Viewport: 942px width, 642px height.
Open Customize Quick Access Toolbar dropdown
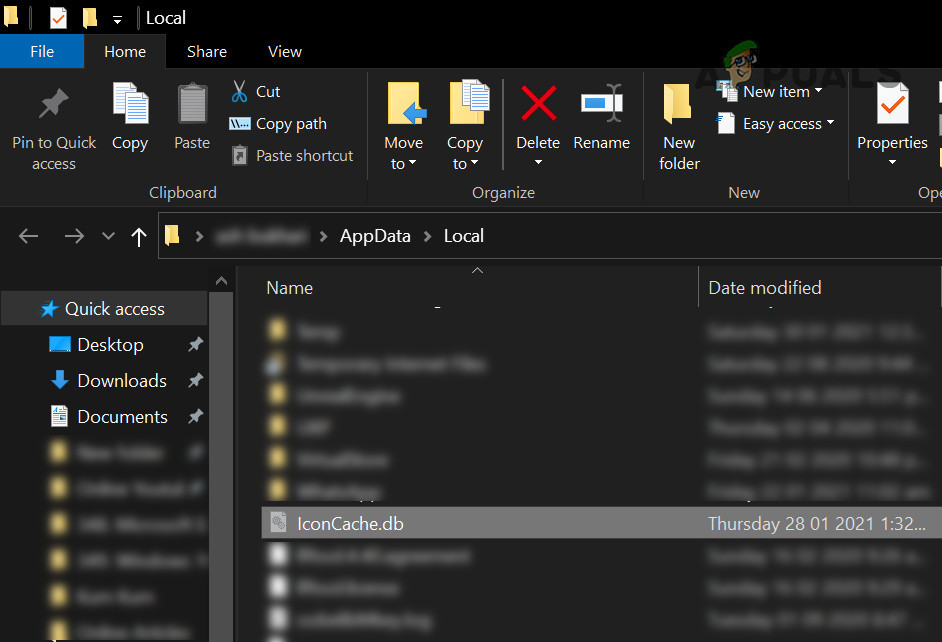pos(117,20)
